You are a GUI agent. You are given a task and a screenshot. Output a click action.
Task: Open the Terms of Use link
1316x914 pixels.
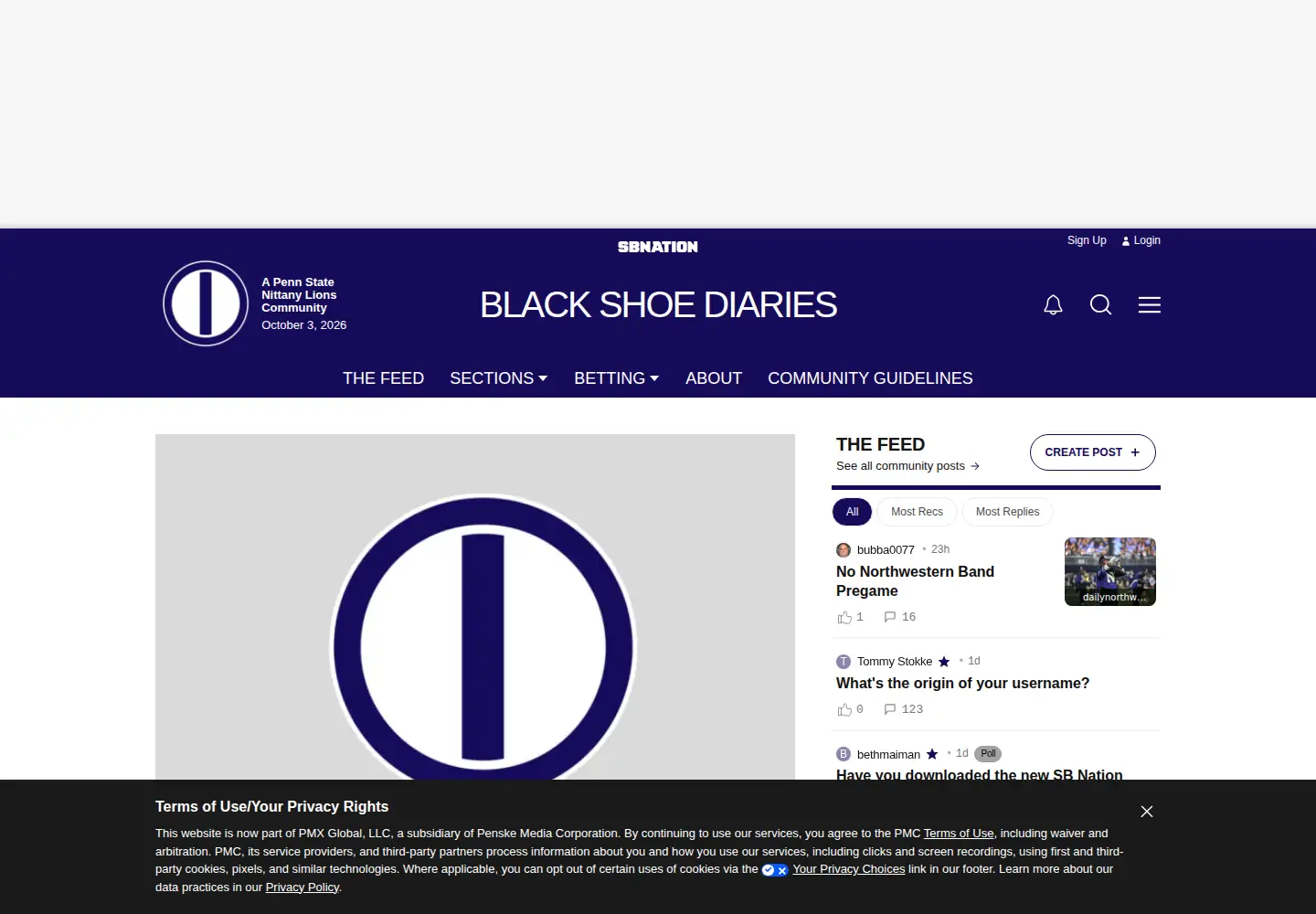tap(959, 834)
